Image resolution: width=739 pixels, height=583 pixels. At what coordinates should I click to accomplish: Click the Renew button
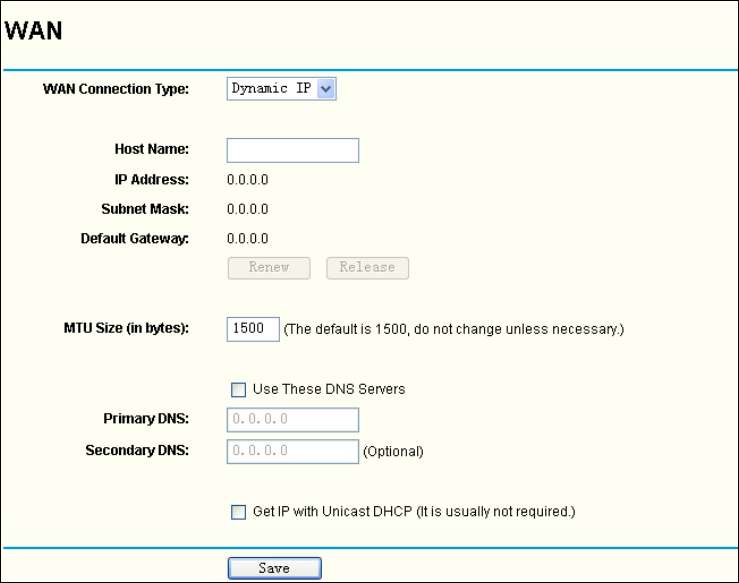click(269, 268)
